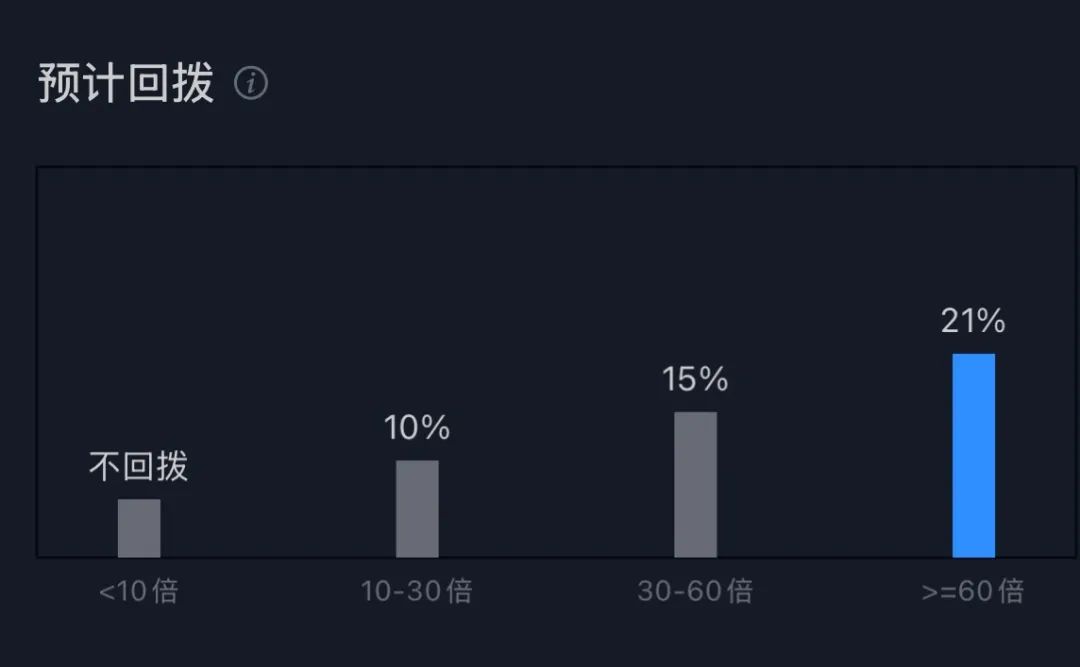Click the gray 30-60倍 bar
The width and height of the screenshot is (1080, 667).
695,484
